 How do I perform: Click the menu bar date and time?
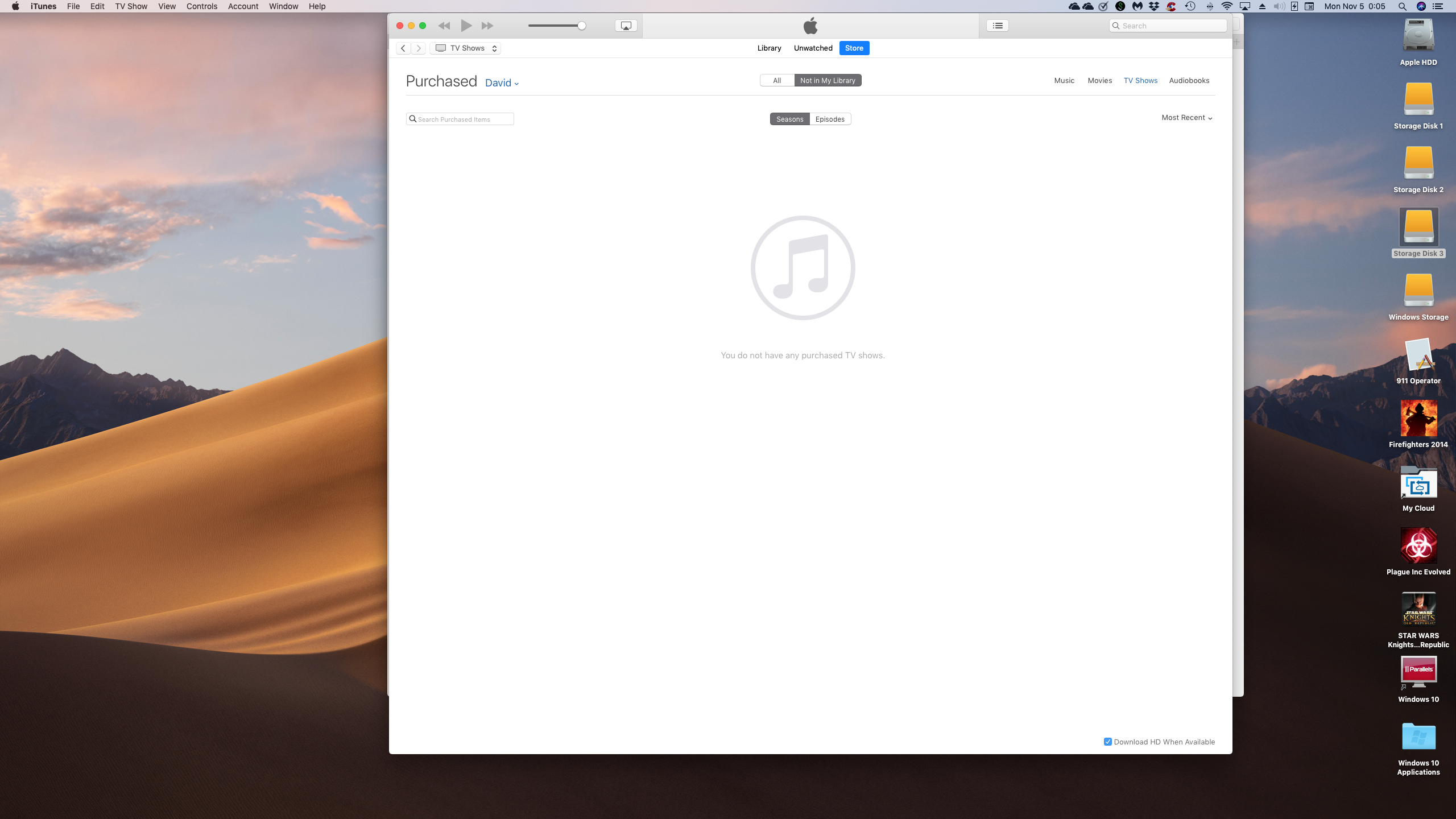click(1355, 6)
